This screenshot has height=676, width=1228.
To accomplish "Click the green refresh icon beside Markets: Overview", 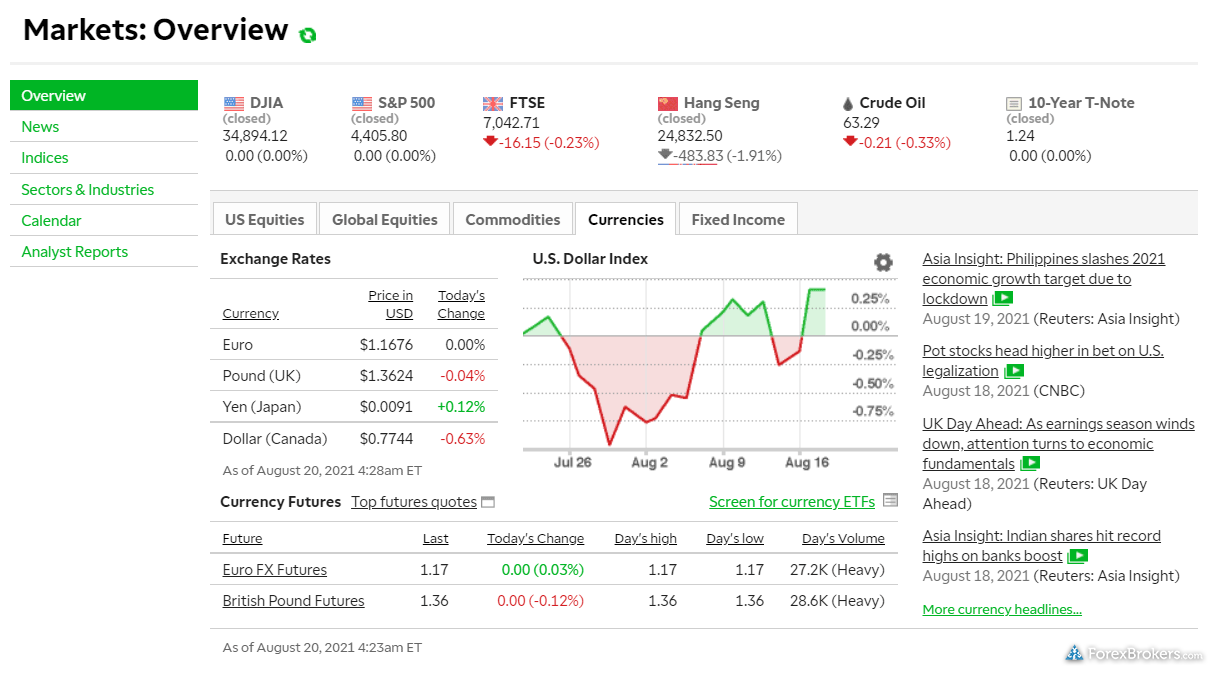I will click(x=308, y=35).
